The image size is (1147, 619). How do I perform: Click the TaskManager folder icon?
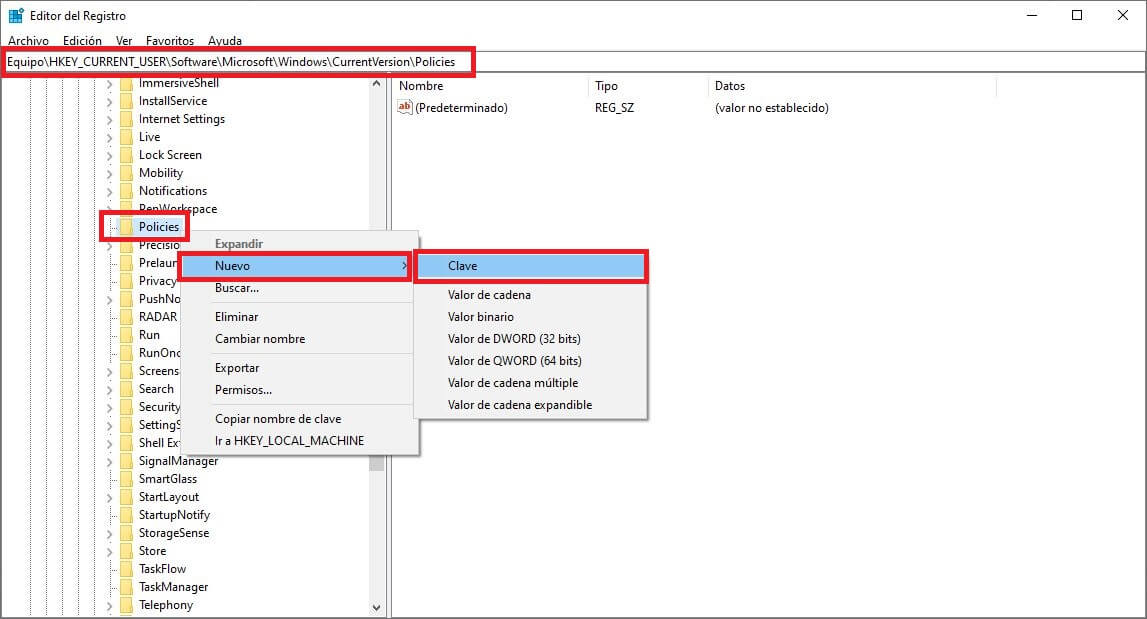point(126,587)
